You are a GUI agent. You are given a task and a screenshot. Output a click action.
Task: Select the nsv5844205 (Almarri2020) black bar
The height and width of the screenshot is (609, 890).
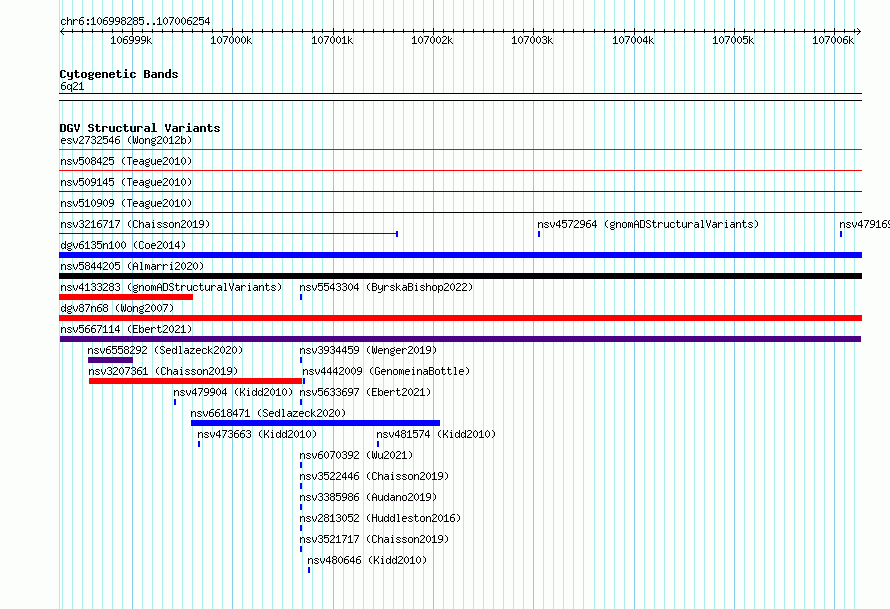(x=460, y=276)
